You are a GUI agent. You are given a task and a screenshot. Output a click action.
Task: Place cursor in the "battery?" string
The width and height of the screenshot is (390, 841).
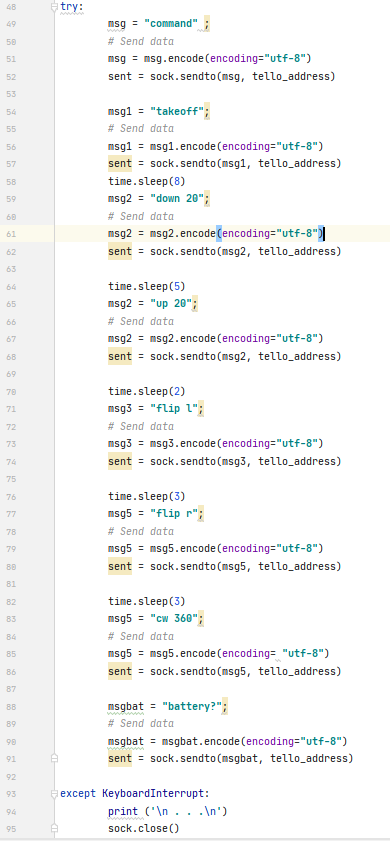point(192,706)
